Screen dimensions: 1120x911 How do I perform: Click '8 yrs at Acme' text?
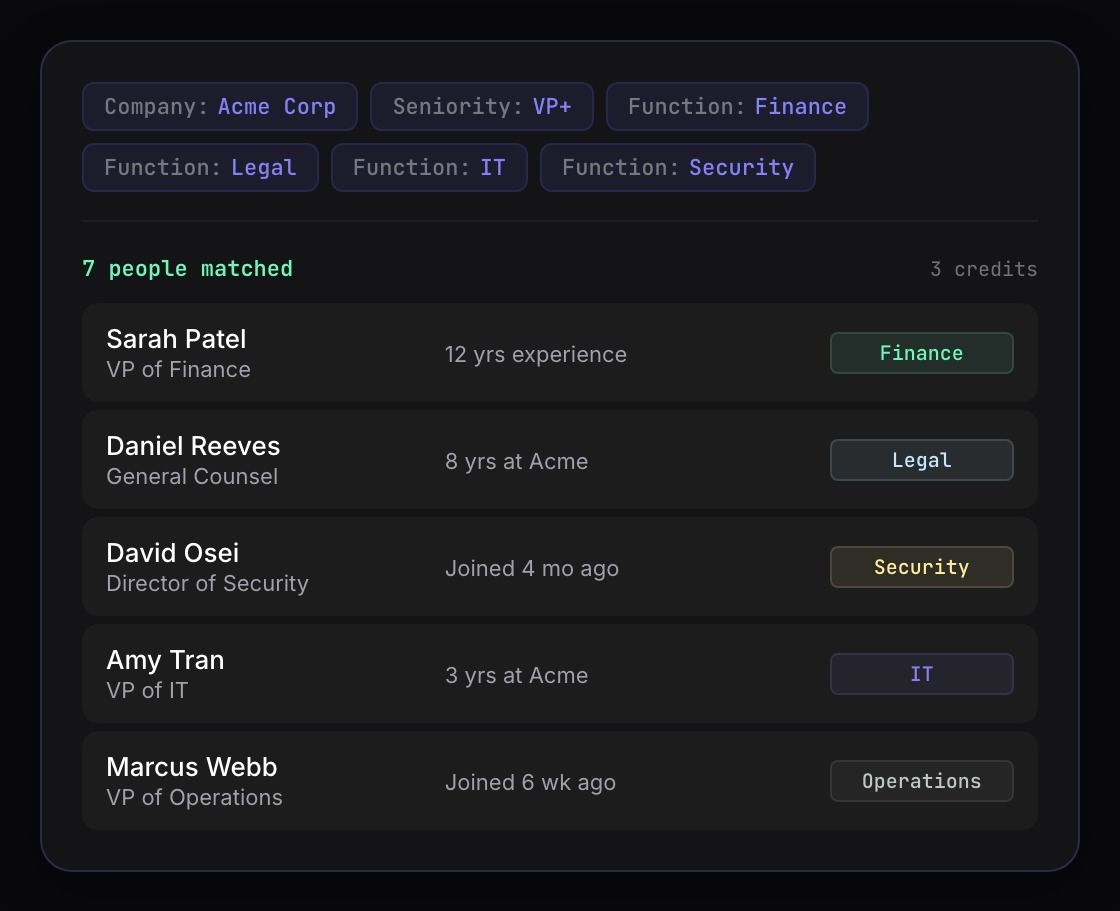tap(516, 462)
